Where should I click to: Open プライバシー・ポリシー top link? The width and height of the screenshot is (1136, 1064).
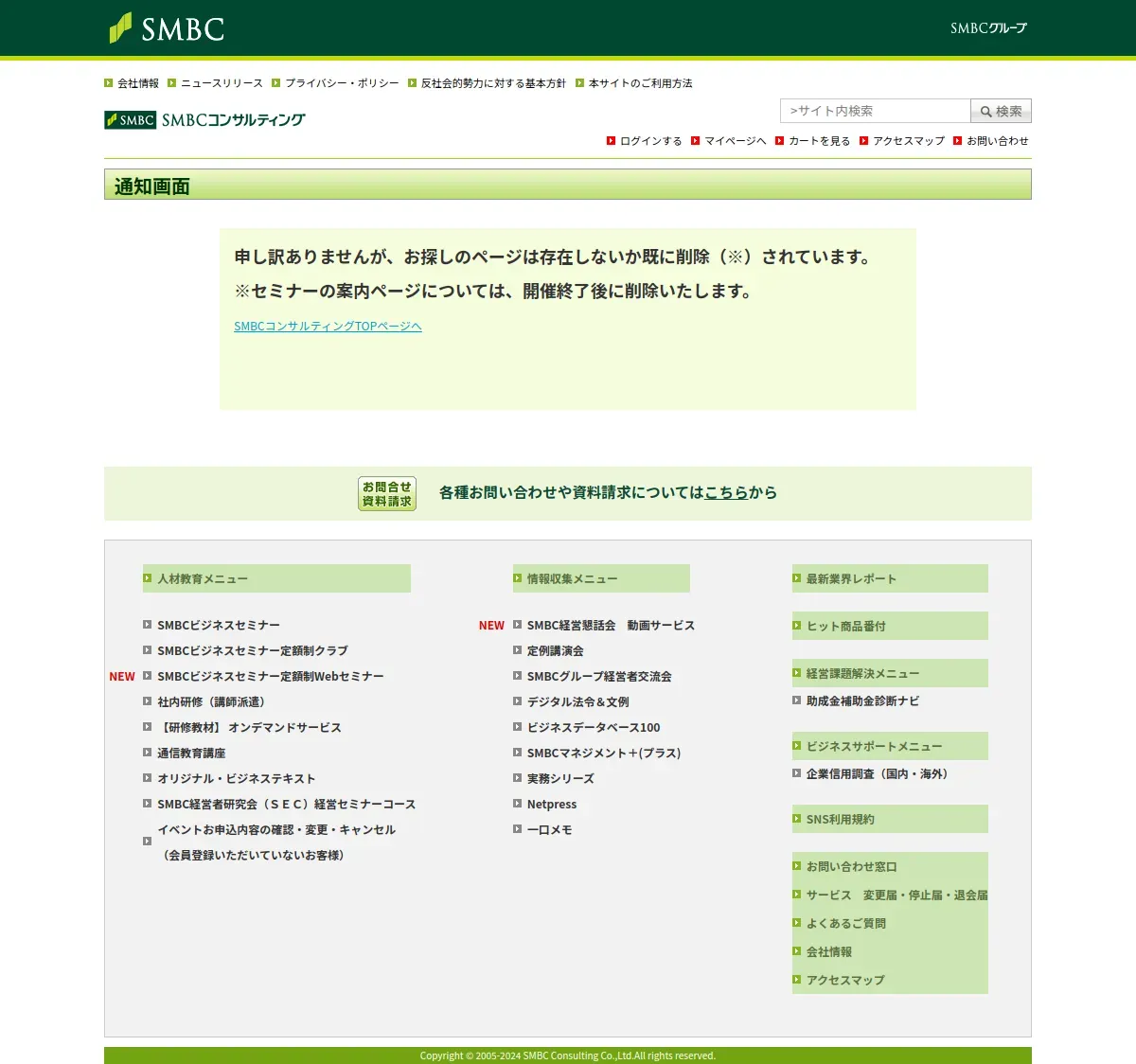click(342, 83)
